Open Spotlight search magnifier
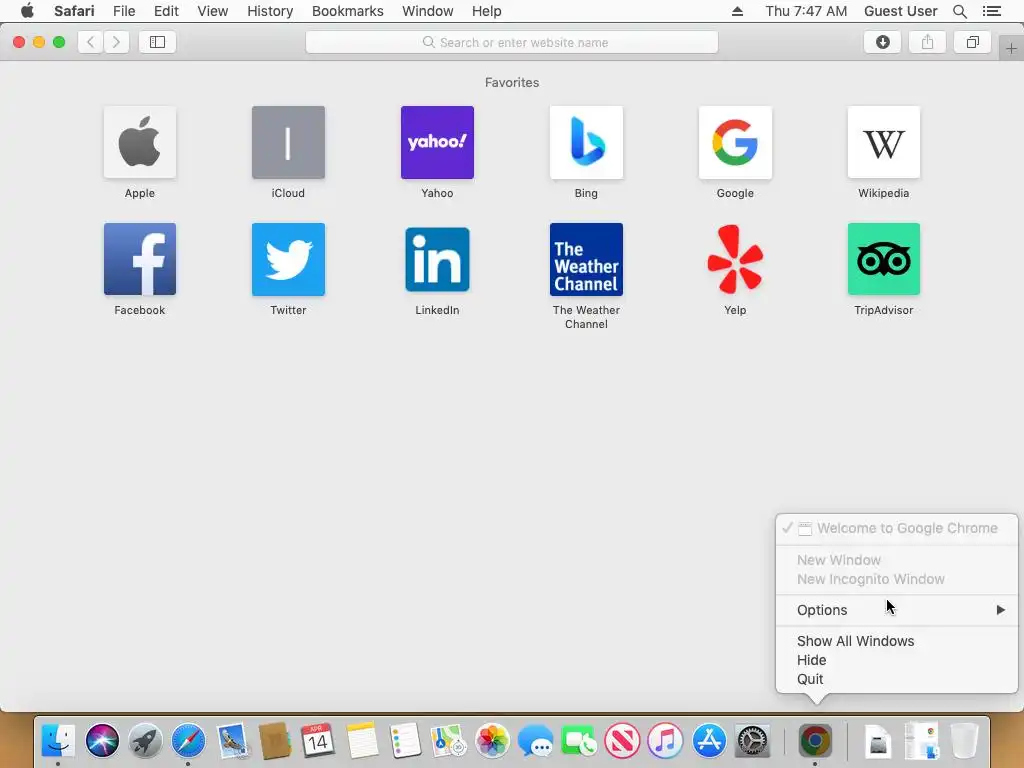The width and height of the screenshot is (1024, 768). coord(959,11)
